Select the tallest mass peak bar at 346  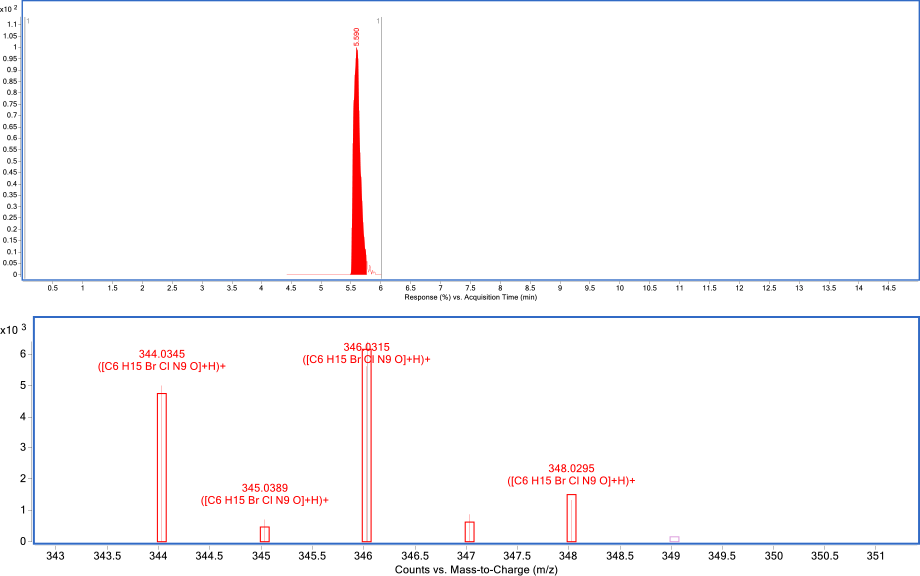pos(367,450)
